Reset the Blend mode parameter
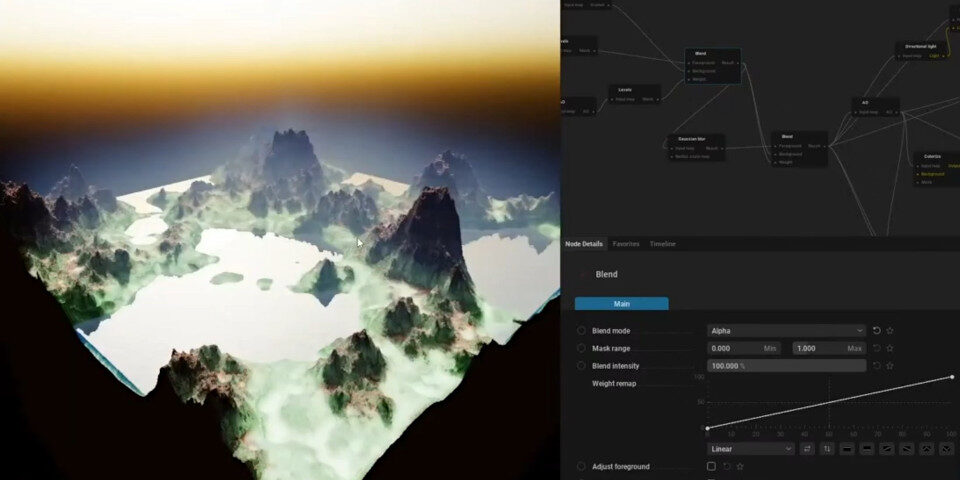 (x=877, y=331)
